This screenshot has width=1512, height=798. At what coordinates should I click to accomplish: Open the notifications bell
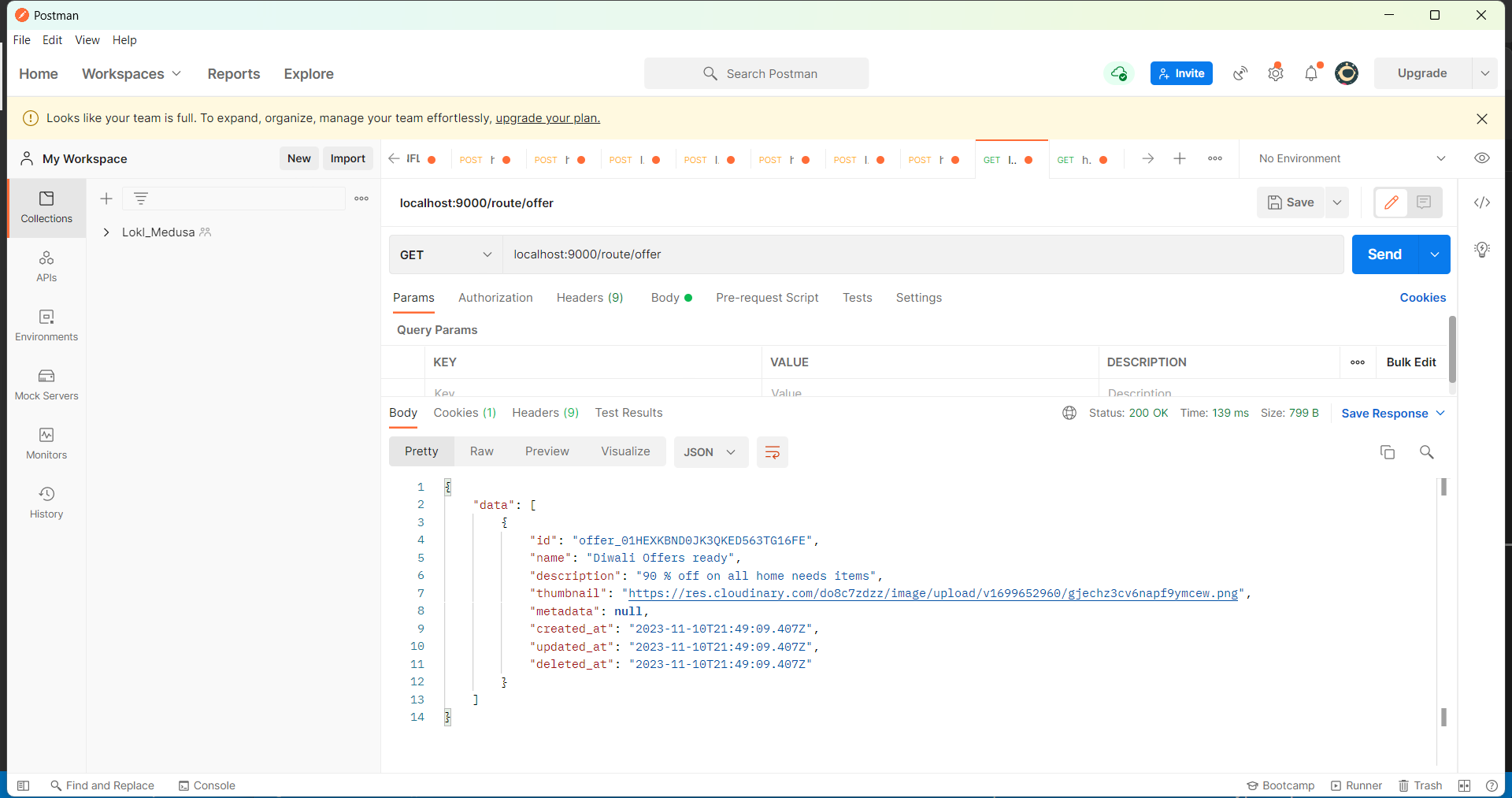click(x=1310, y=73)
